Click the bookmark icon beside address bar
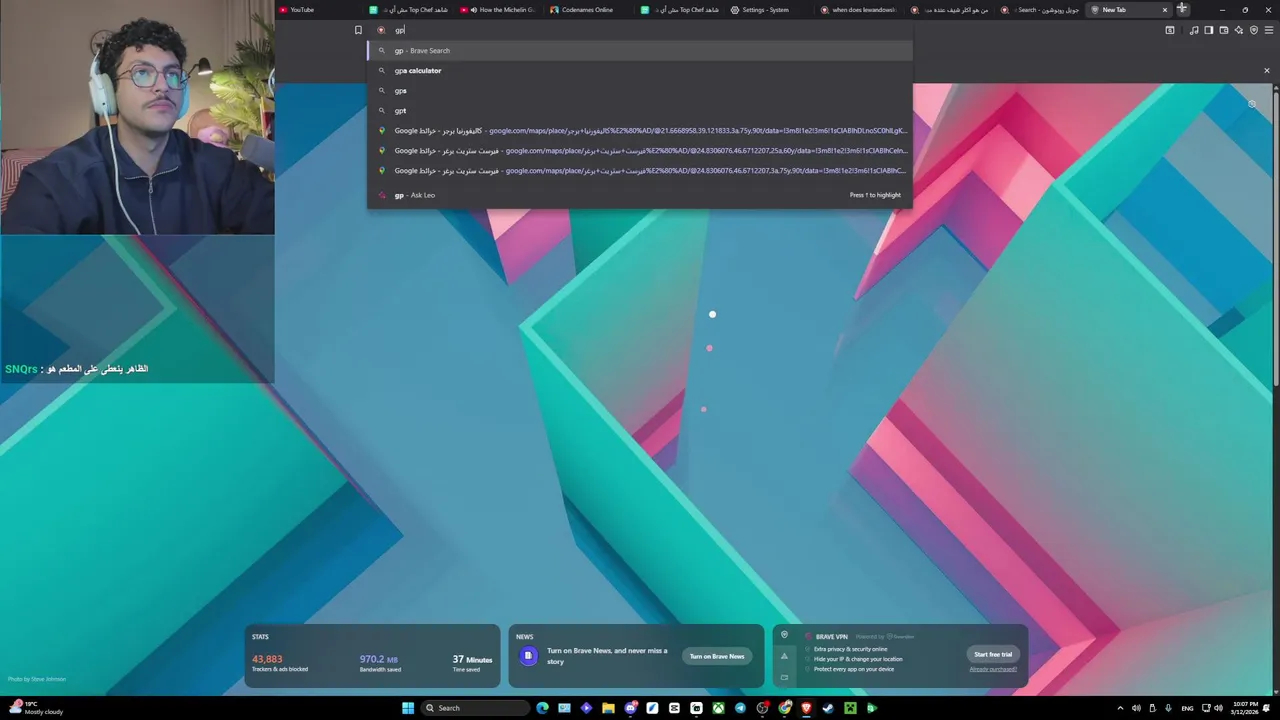The width and height of the screenshot is (1280, 720). (x=358, y=30)
